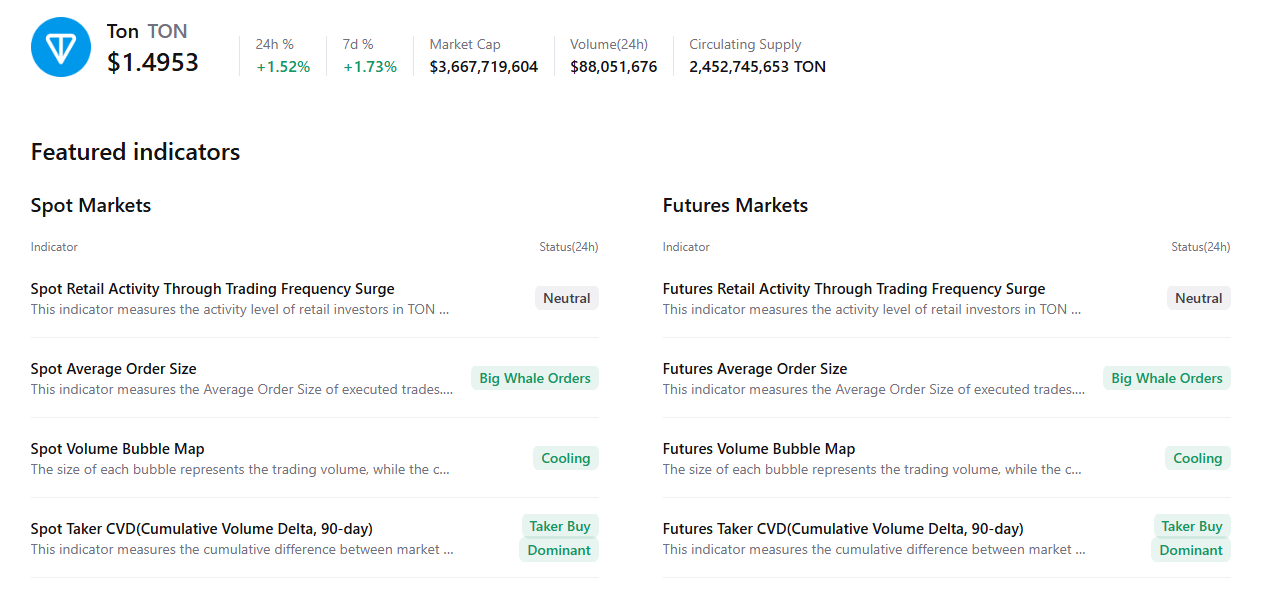Click the Status(24h) column header in Spot Markets

click(569, 246)
